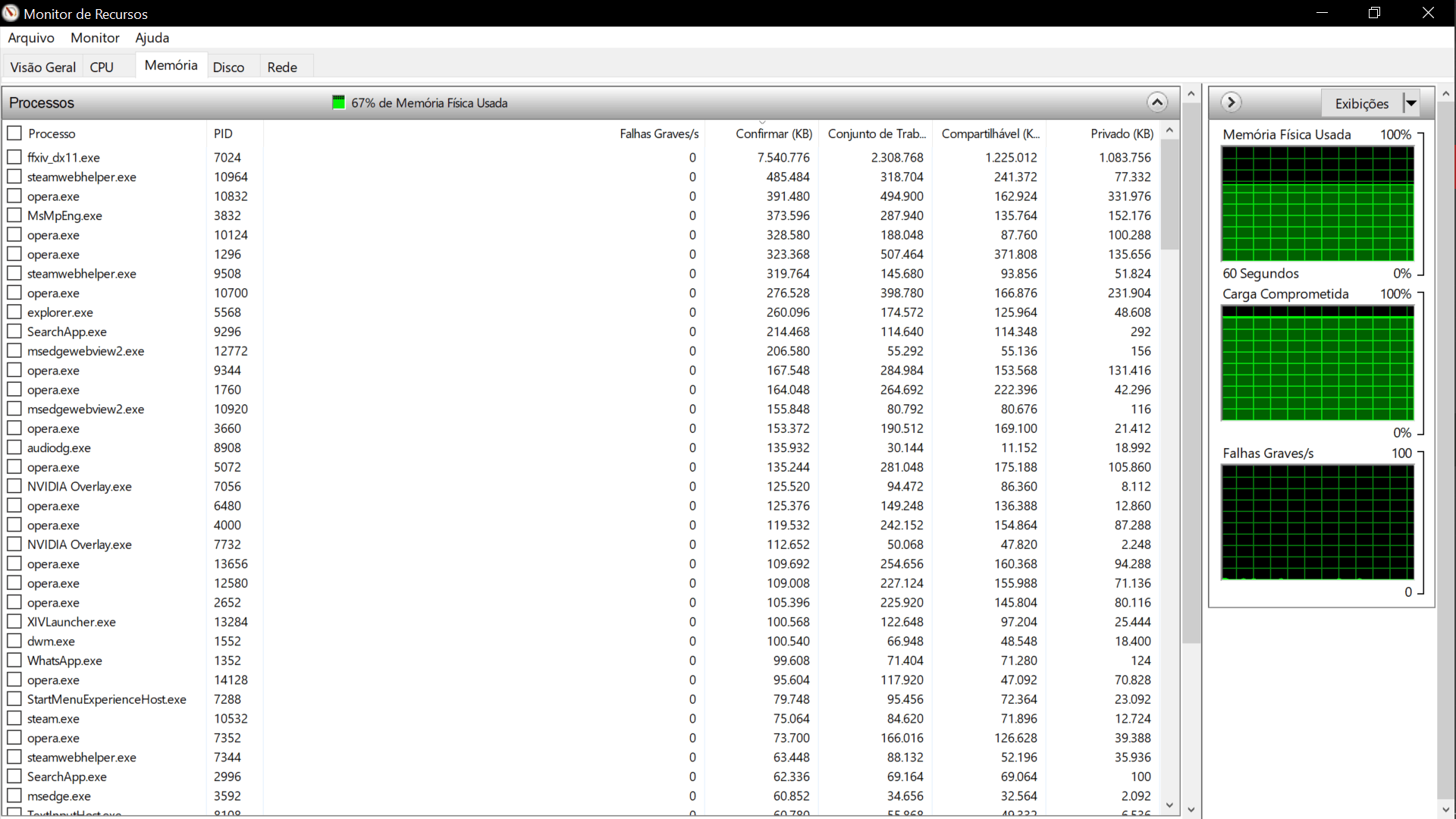Image resolution: width=1456 pixels, height=819 pixels.
Task: Sort by Confirmar (KB) column header
Action: click(x=761, y=133)
